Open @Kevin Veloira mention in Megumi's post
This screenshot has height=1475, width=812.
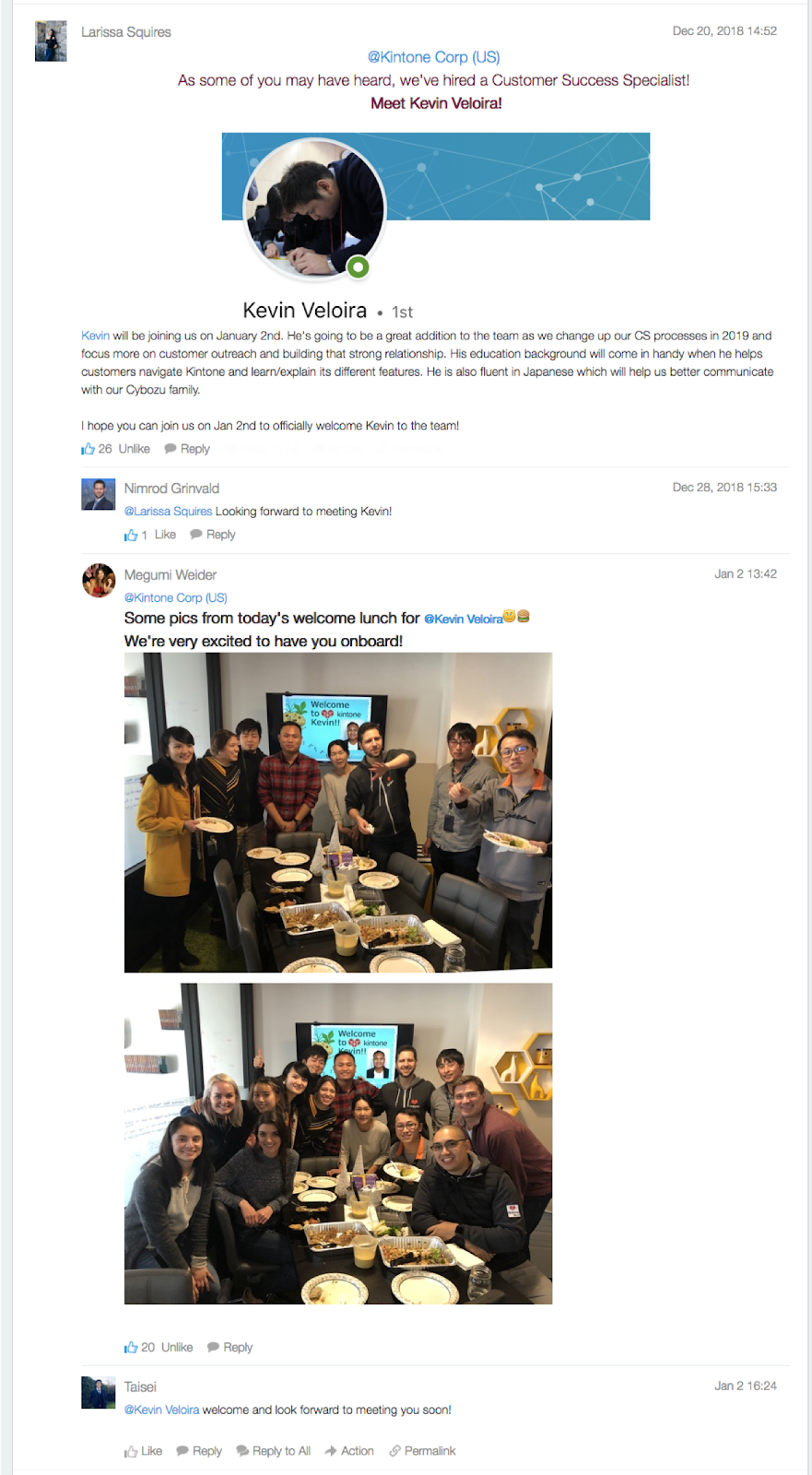(x=464, y=619)
